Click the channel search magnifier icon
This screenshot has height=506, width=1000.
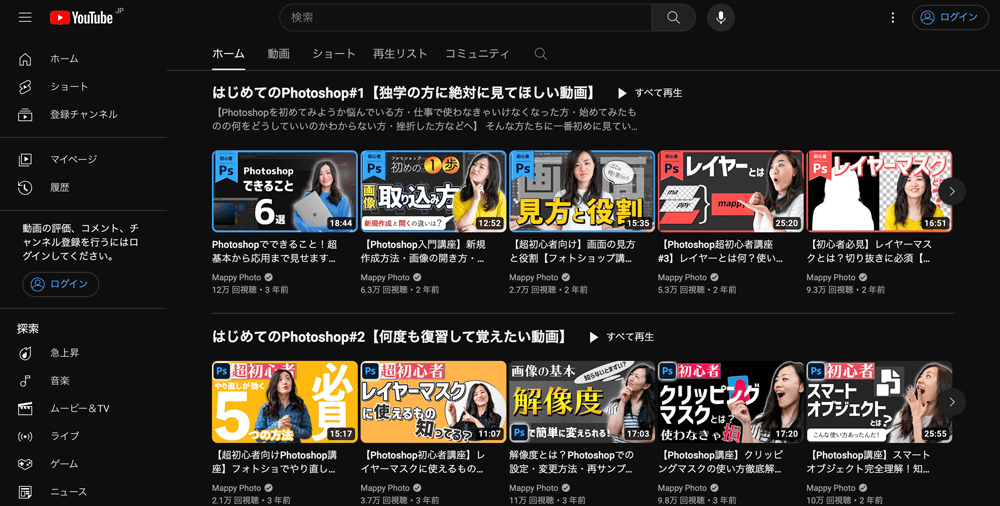pos(541,54)
